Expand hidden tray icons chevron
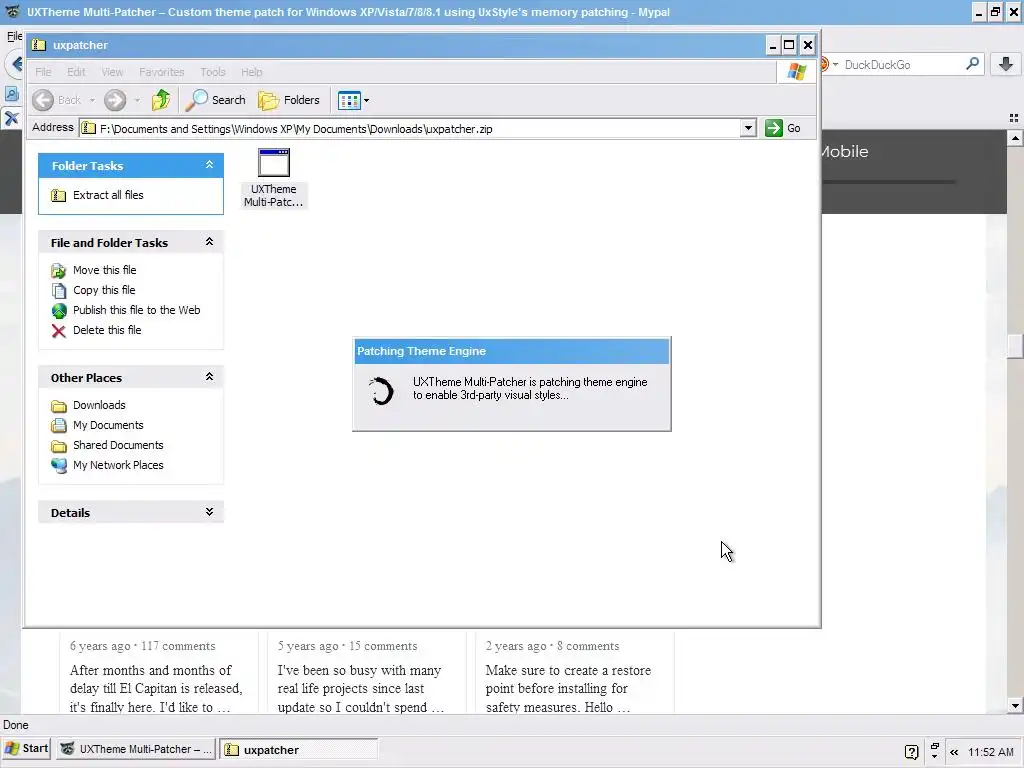 coord(954,752)
